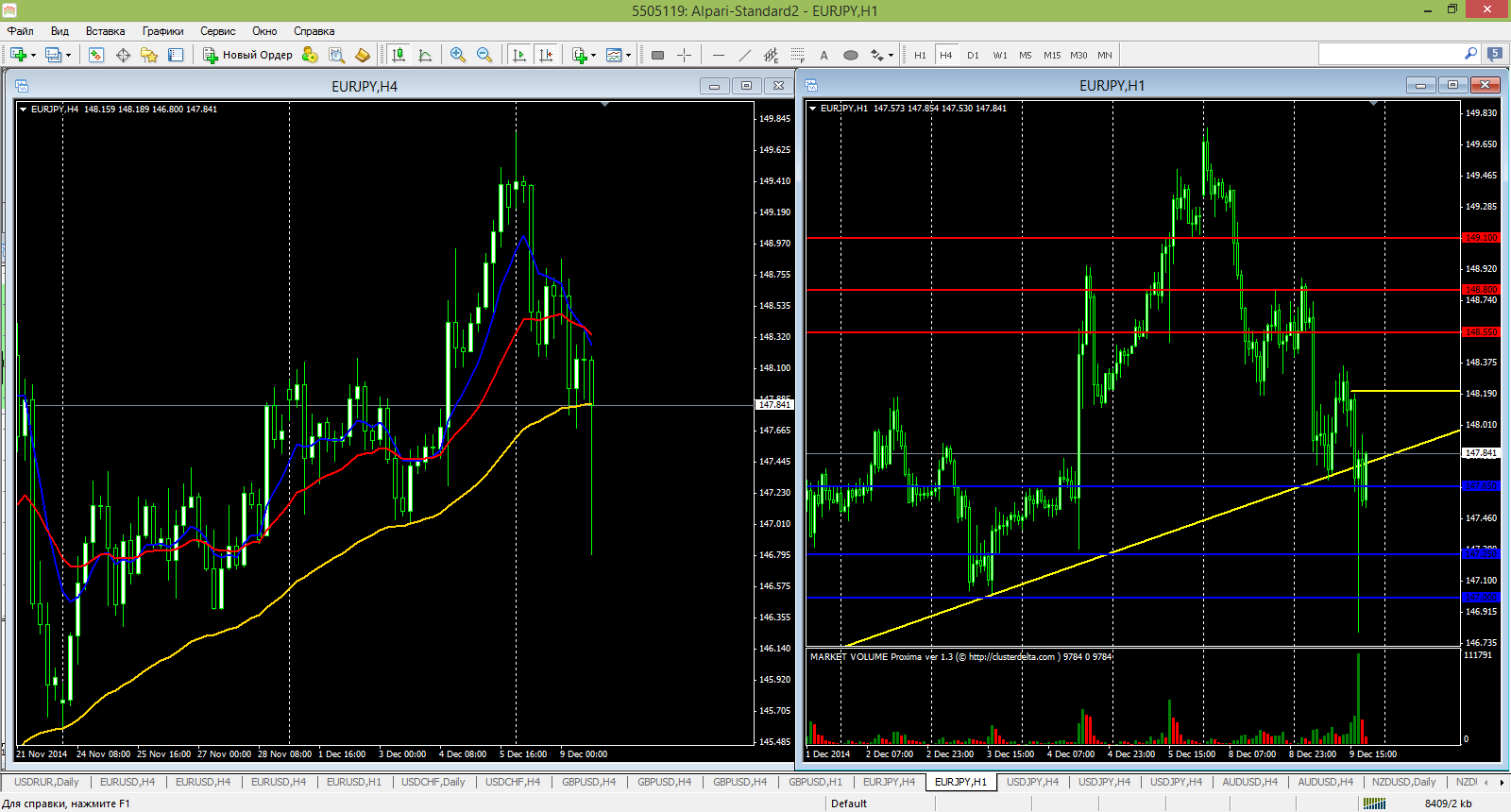This screenshot has height=812, width=1511.
Task: Select the Trendline drawing tool
Action: pyautogui.click(x=745, y=55)
